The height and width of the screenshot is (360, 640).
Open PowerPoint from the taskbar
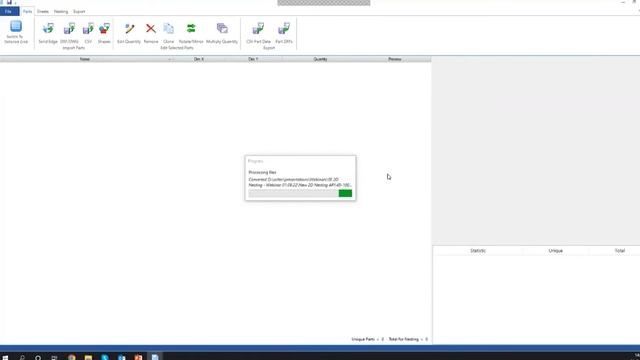click(138, 357)
